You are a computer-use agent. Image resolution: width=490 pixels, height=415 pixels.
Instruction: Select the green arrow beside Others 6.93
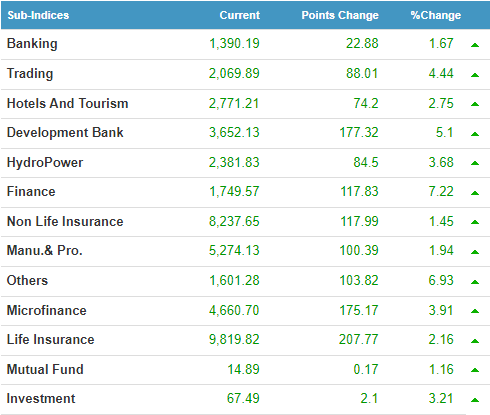click(475, 282)
